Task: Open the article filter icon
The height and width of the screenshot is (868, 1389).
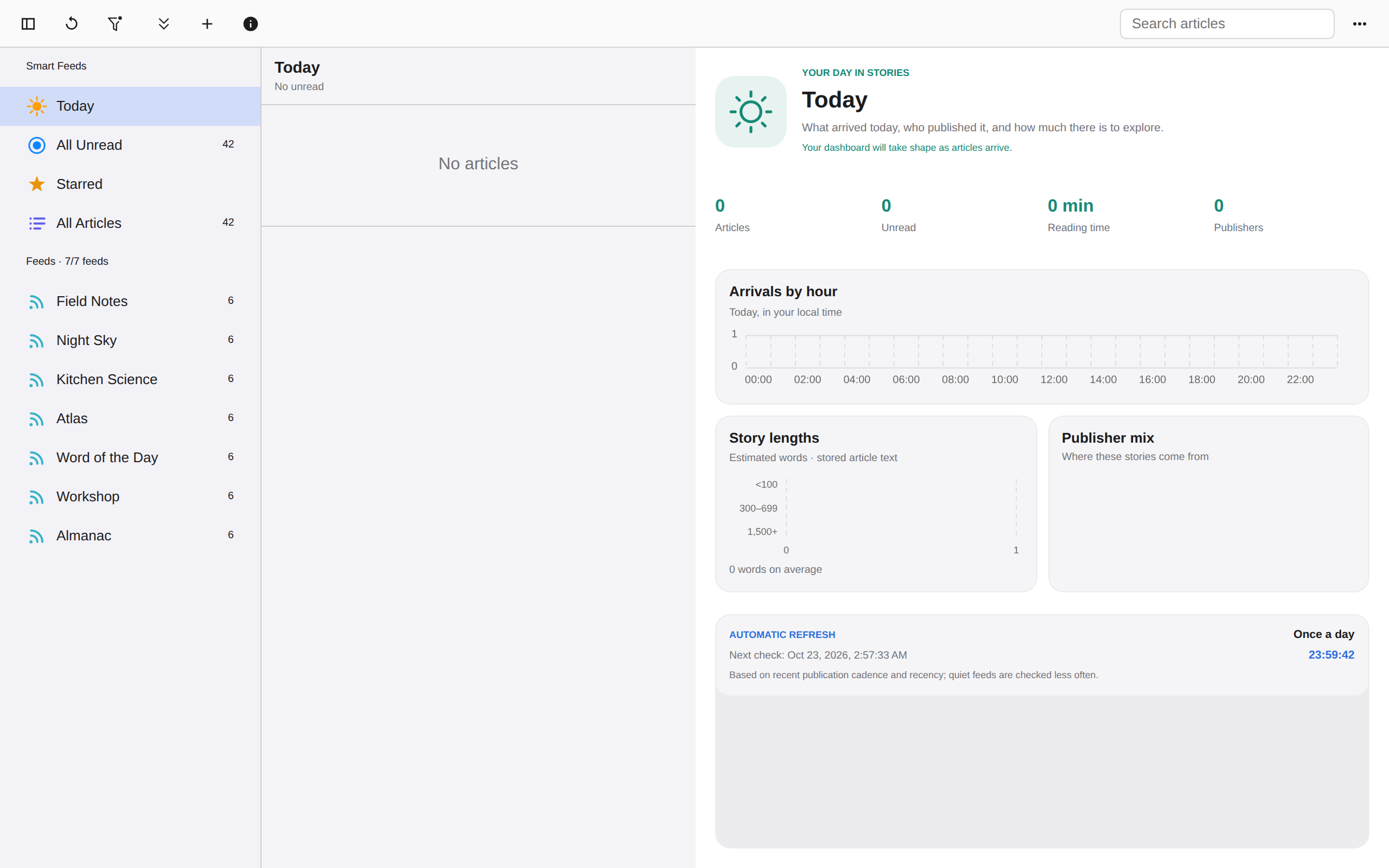Action: point(116,23)
